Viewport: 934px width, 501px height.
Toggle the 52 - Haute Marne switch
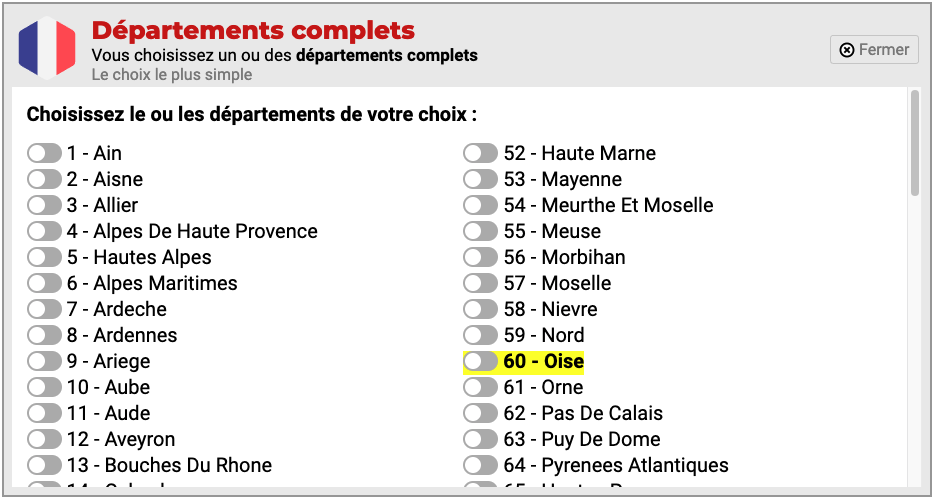(480, 153)
